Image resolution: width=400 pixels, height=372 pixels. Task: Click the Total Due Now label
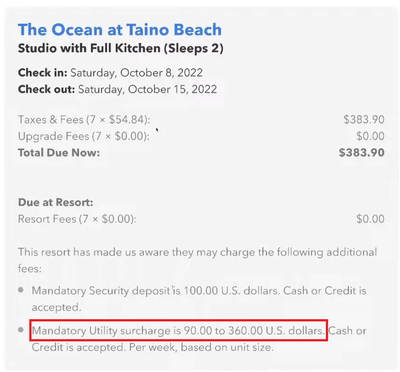(59, 153)
